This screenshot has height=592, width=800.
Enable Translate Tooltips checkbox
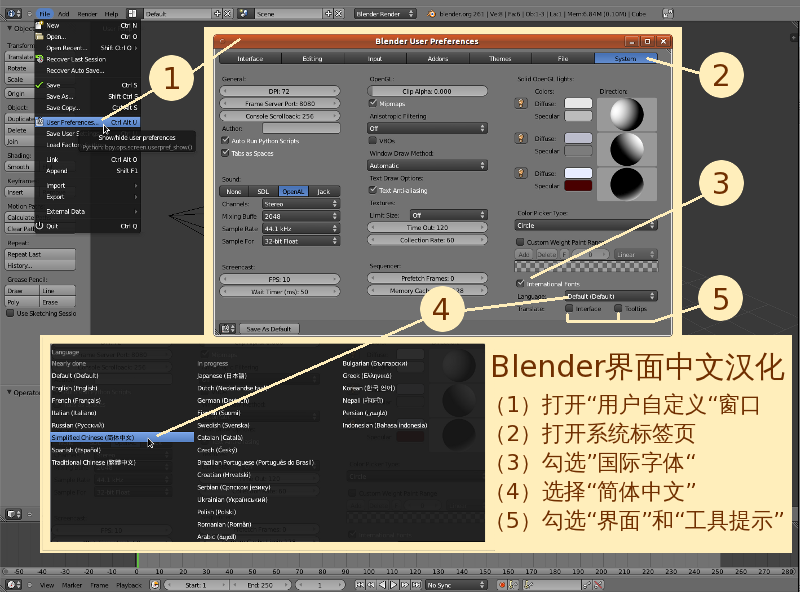(x=618, y=308)
